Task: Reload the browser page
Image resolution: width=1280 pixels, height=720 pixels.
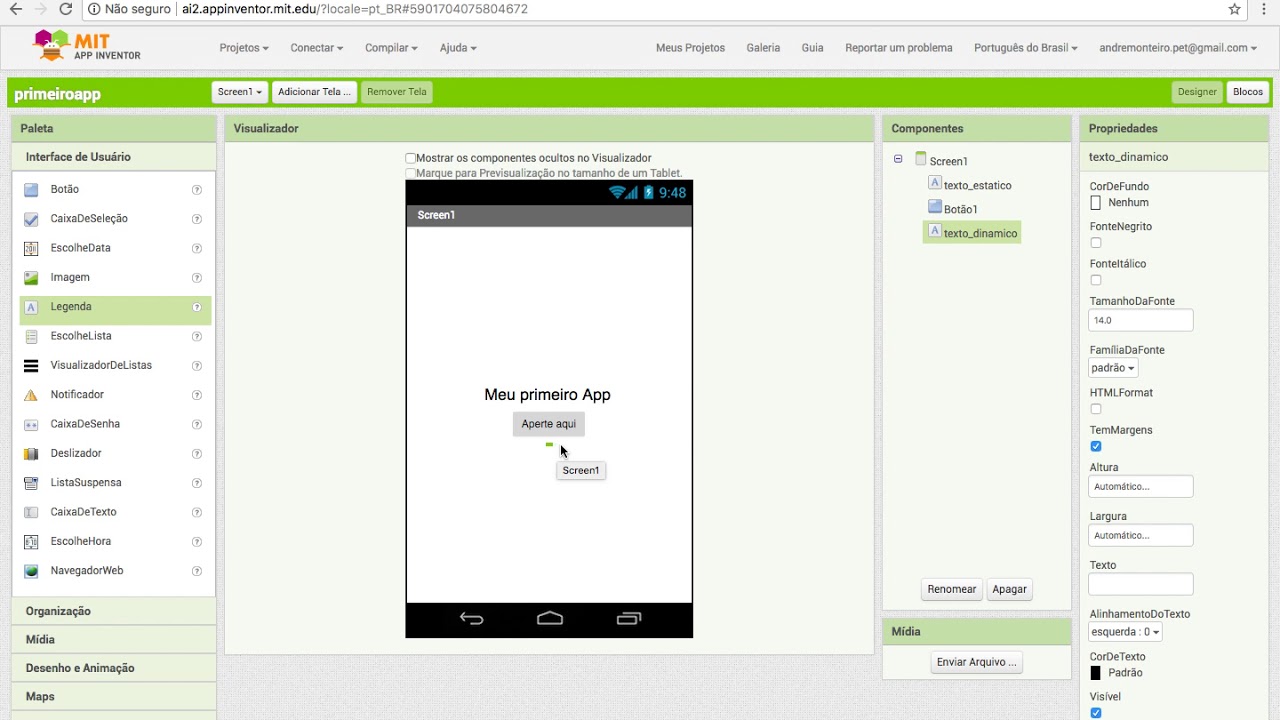Action: pos(66,9)
